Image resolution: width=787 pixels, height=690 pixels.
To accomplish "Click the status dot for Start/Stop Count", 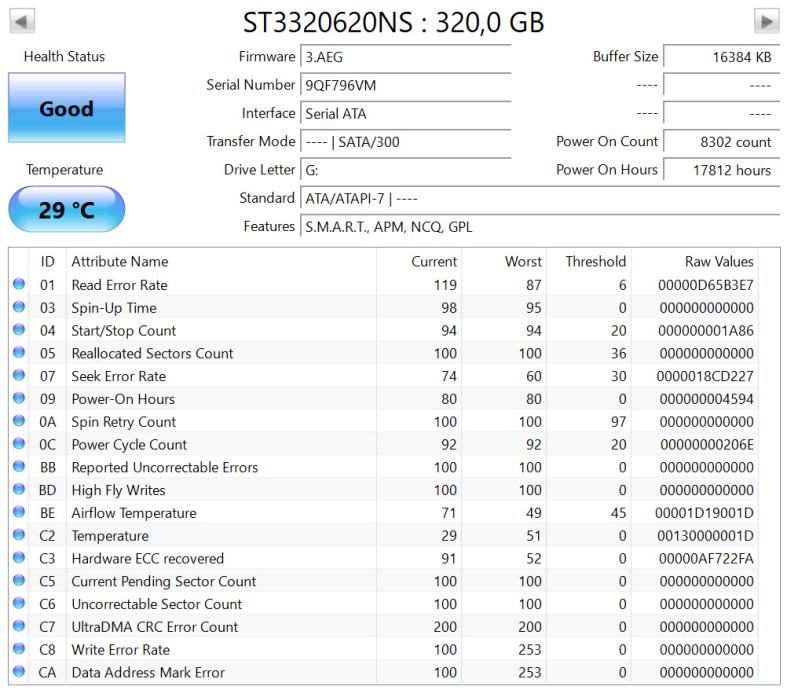I will (x=19, y=330).
